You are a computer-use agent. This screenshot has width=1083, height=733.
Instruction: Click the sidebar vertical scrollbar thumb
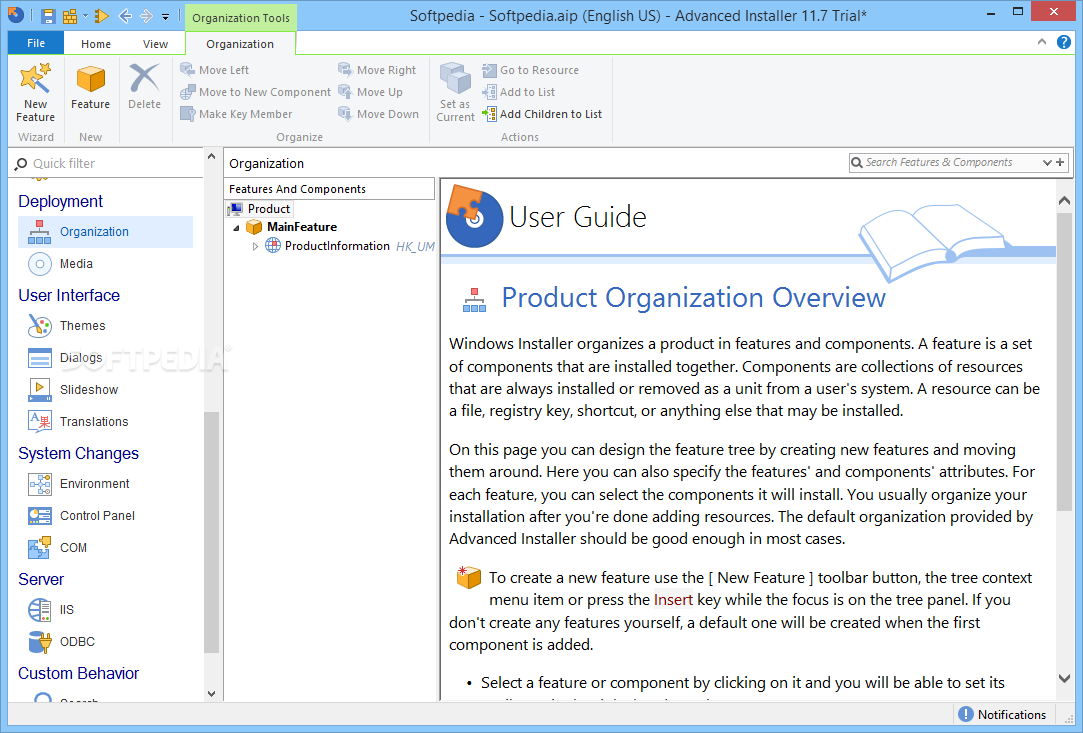[211, 532]
